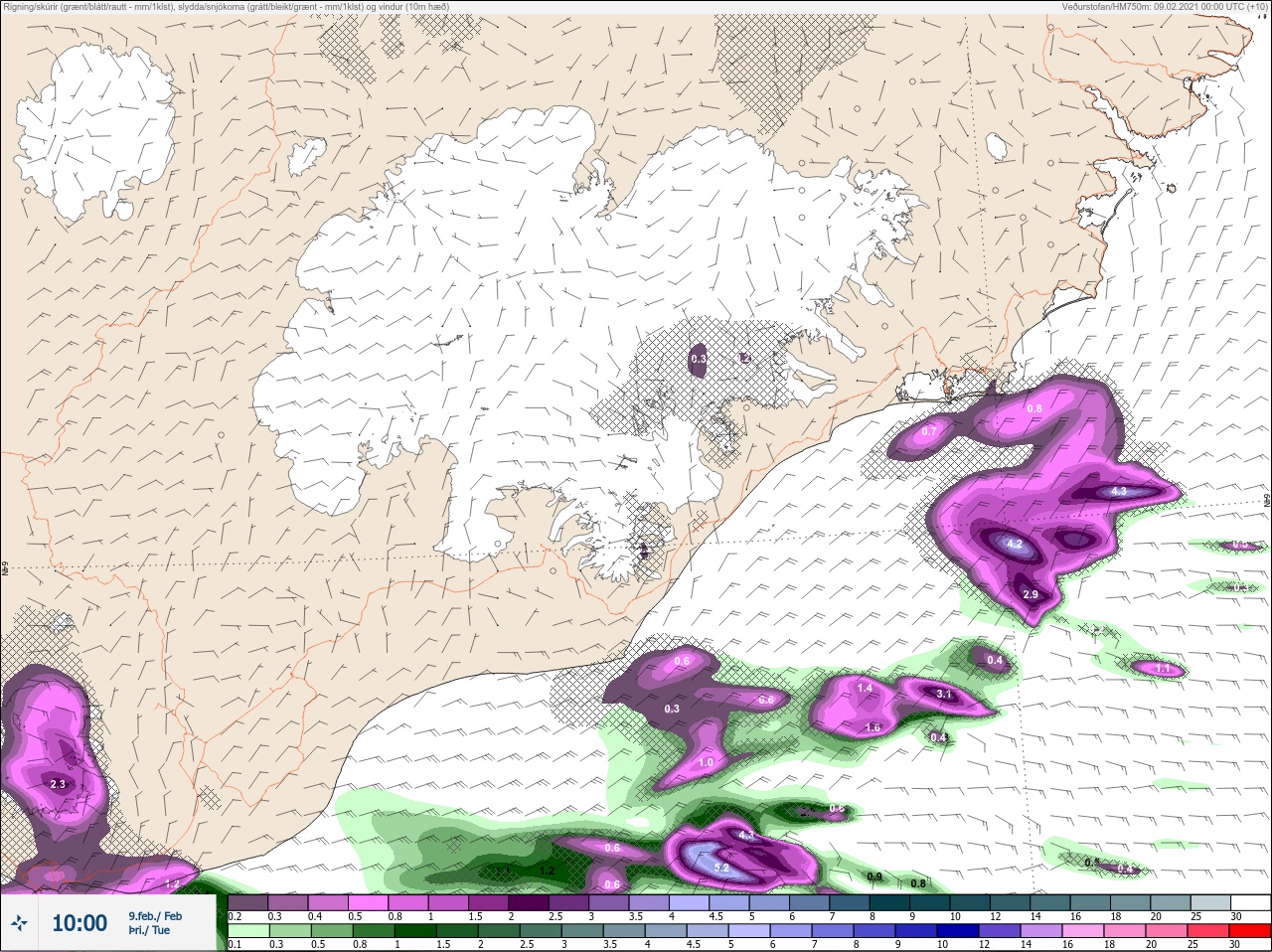The height and width of the screenshot is (952, 1272).
Task: Select top-row purple swatch starting at 0.2
Action: [x=247, y=902]
